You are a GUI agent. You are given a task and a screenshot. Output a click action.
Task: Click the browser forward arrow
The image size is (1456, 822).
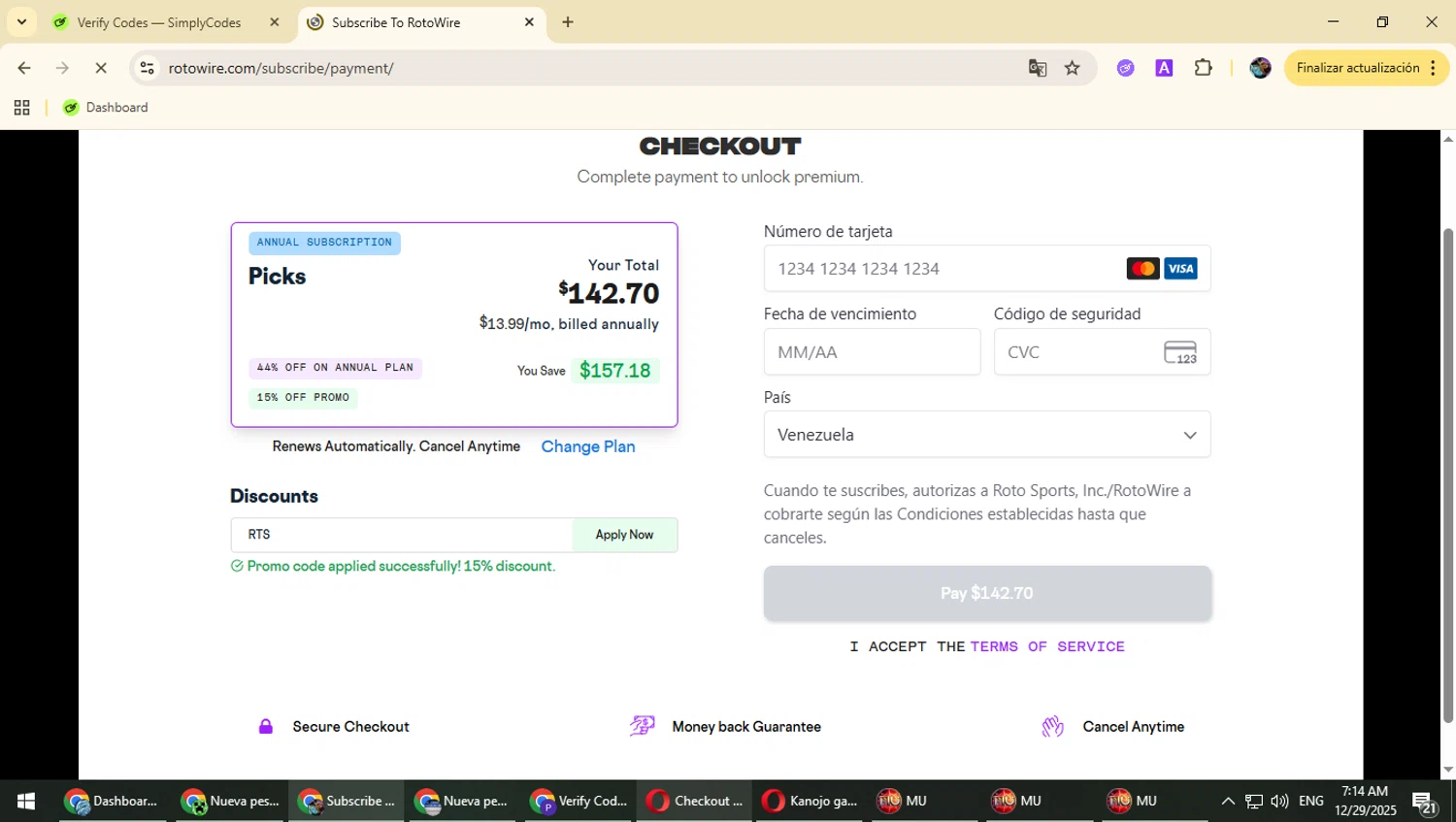[62, 68]
